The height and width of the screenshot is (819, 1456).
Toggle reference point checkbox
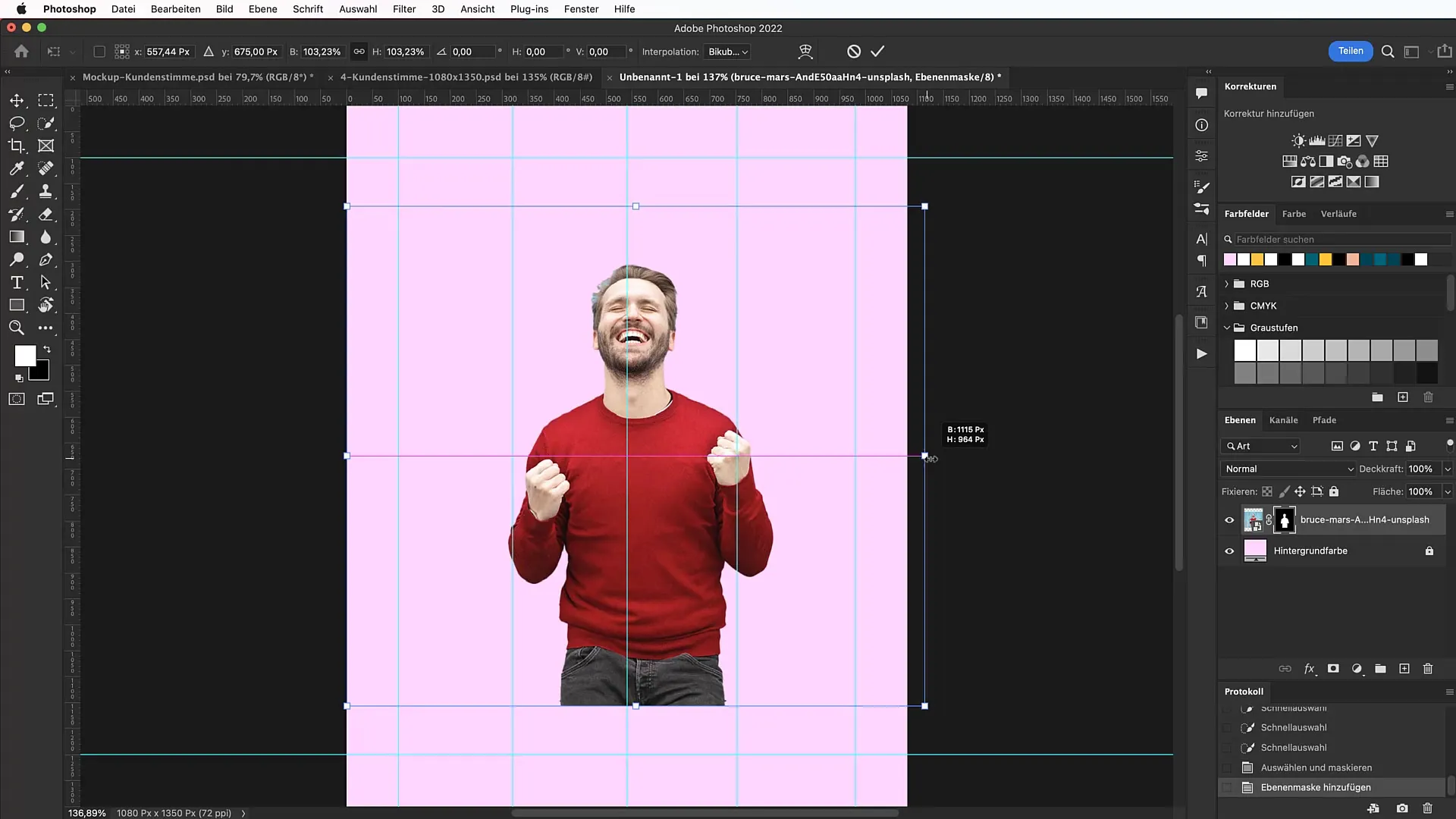[x=99, y=52]
